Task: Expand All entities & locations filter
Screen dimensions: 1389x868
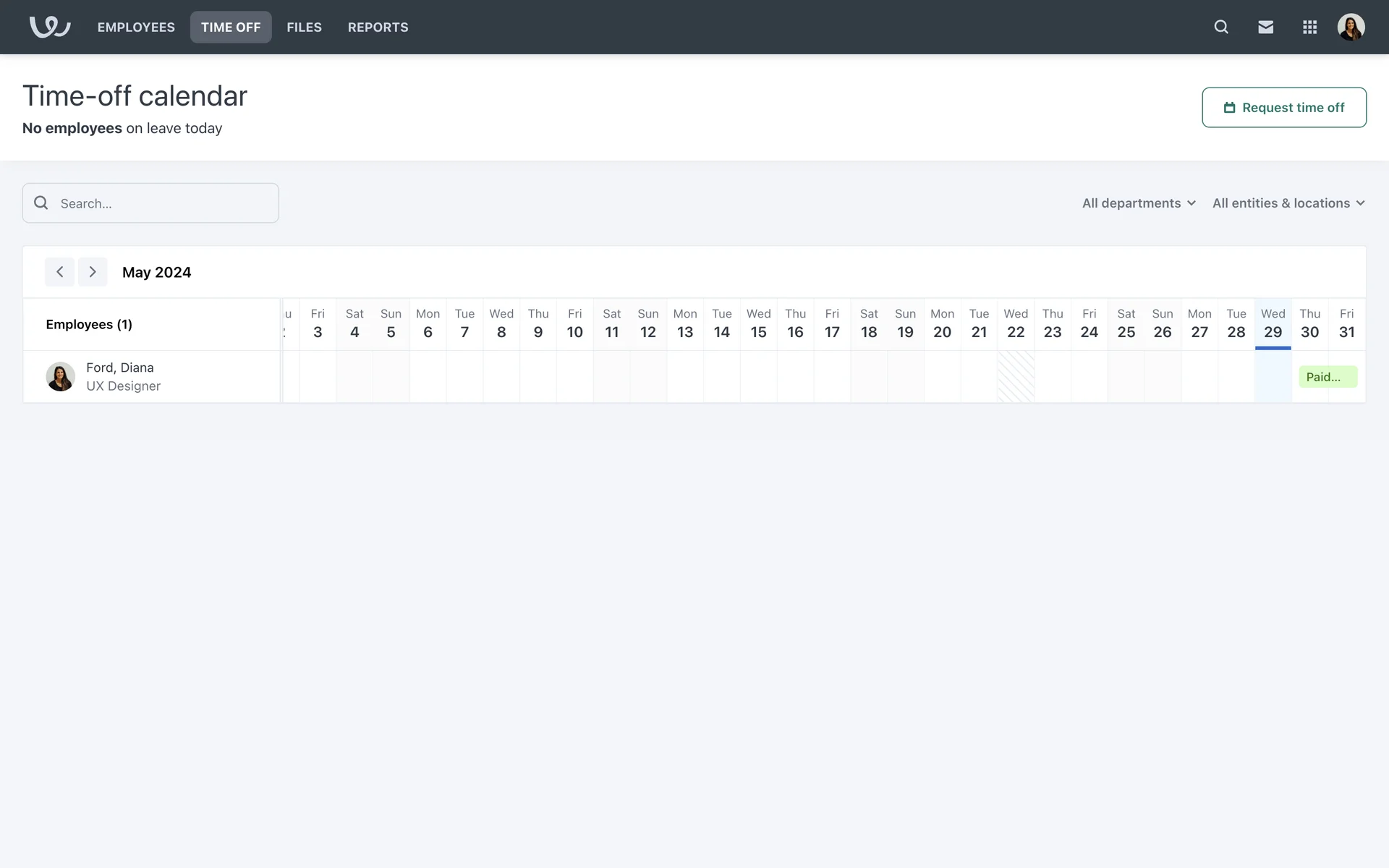Action: 1288,203
